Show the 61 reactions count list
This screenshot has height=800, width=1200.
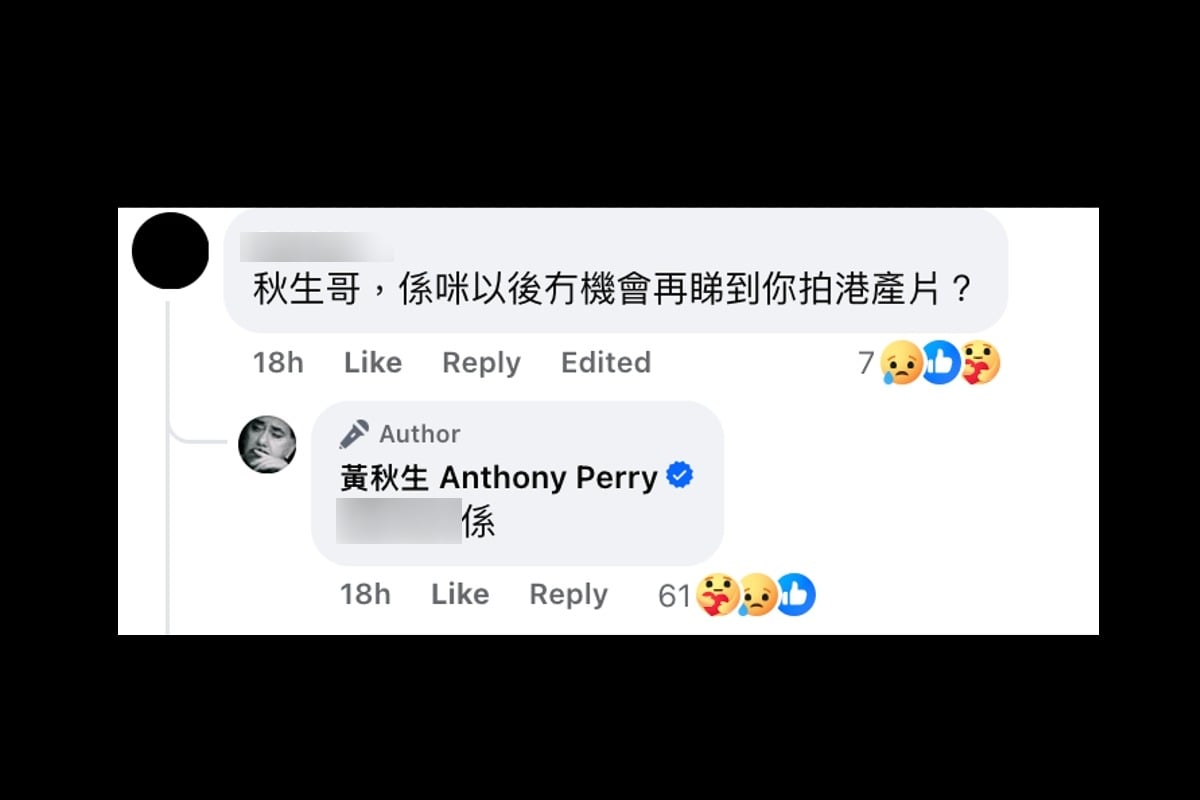click(x=675, y=596)
